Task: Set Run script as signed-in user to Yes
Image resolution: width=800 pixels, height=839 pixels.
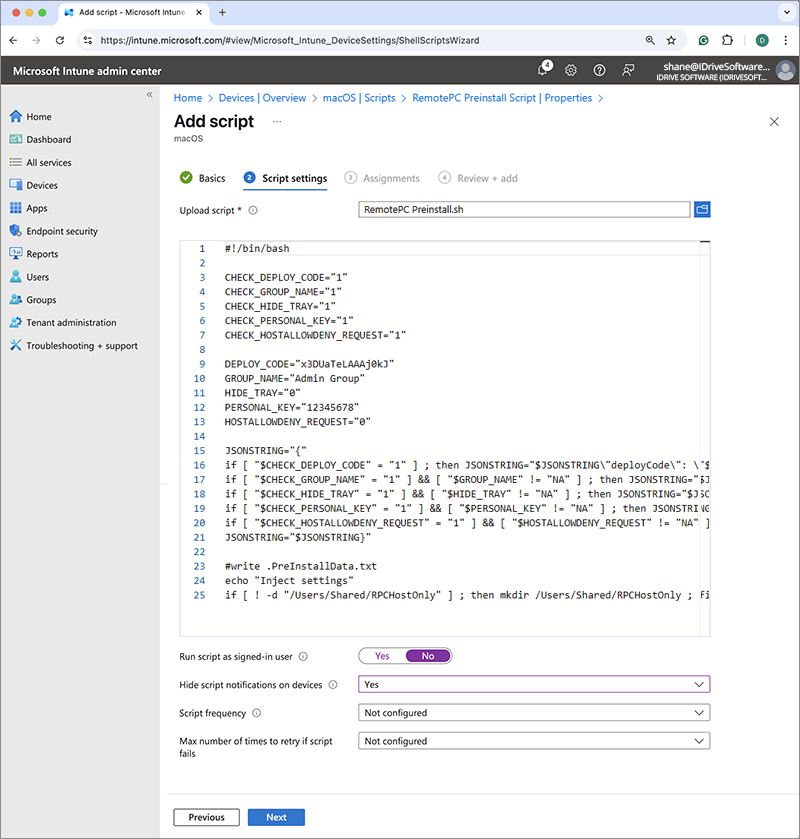Action: pyautogui.click(x=382, y=656)
